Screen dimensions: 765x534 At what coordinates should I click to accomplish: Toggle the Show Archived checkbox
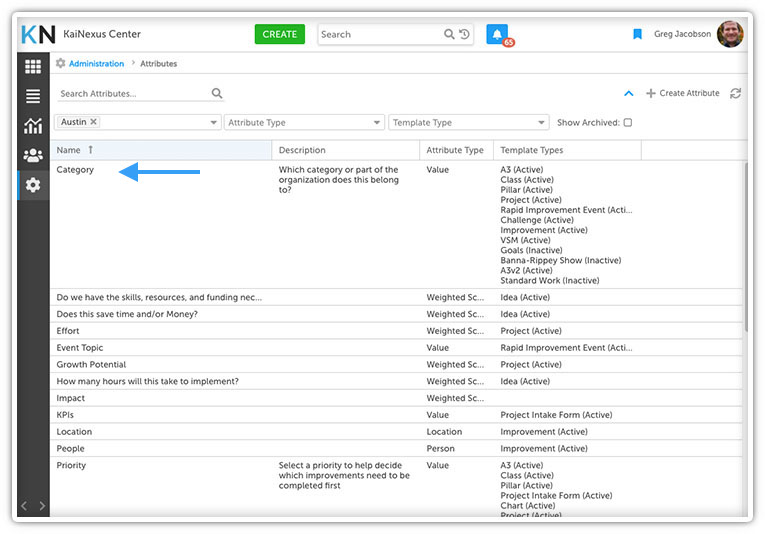(x=628, y=122)
